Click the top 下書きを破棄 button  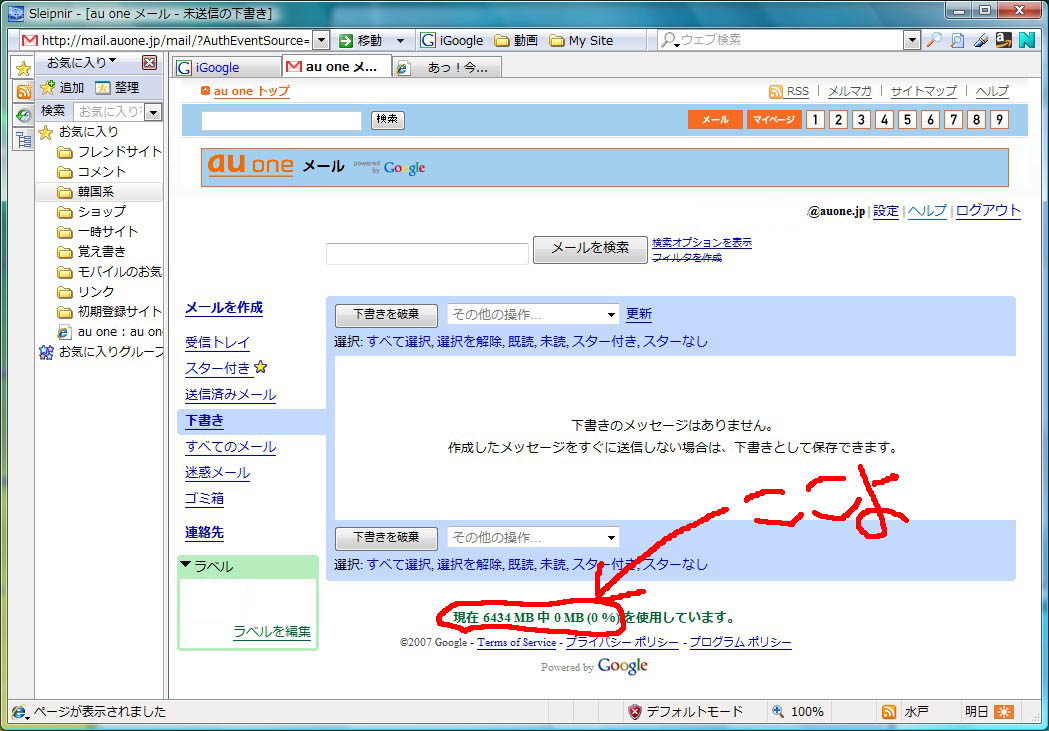[x=386, y=314]
